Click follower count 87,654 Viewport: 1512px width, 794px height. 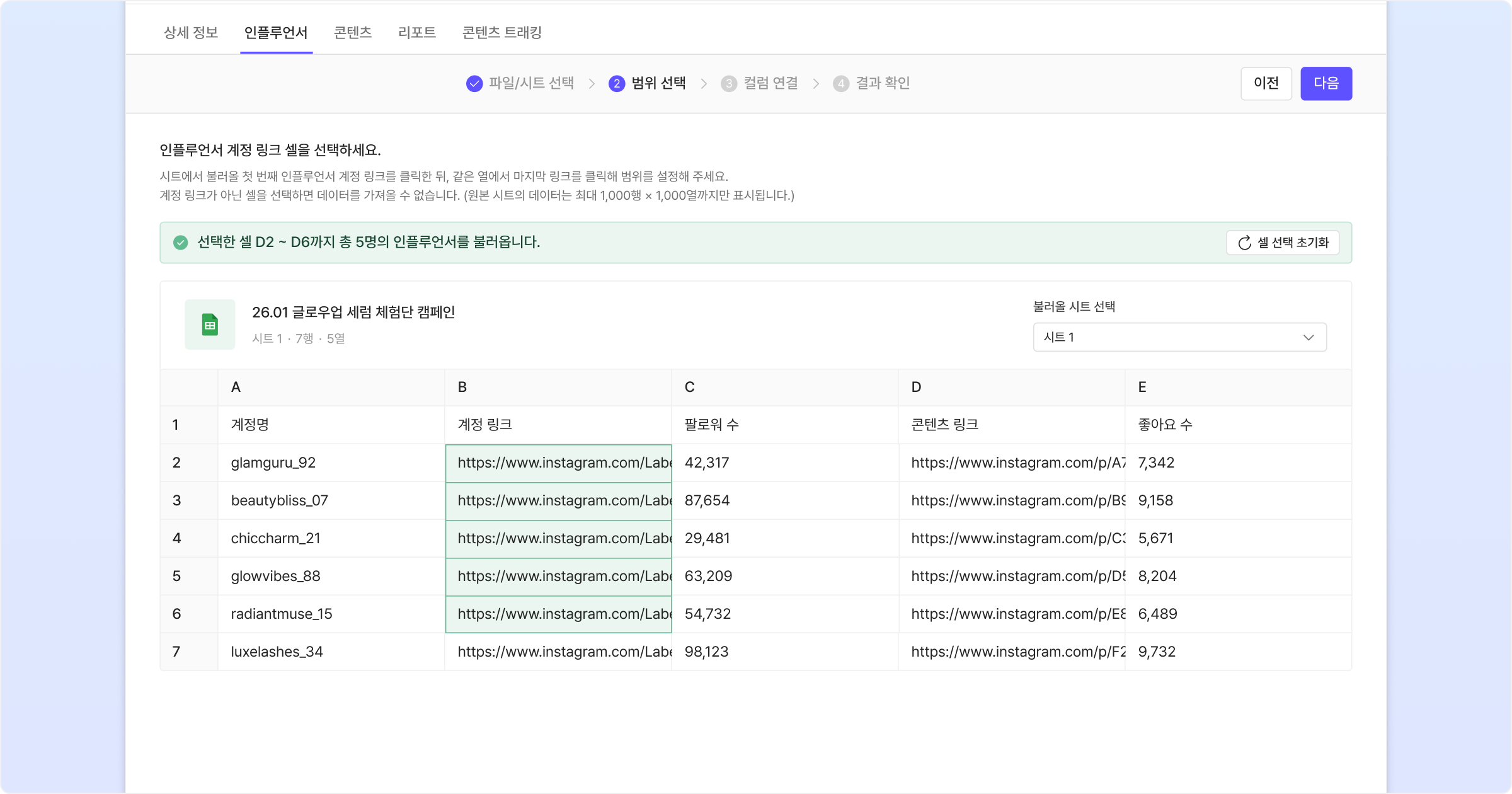click(x=785, y=500)
